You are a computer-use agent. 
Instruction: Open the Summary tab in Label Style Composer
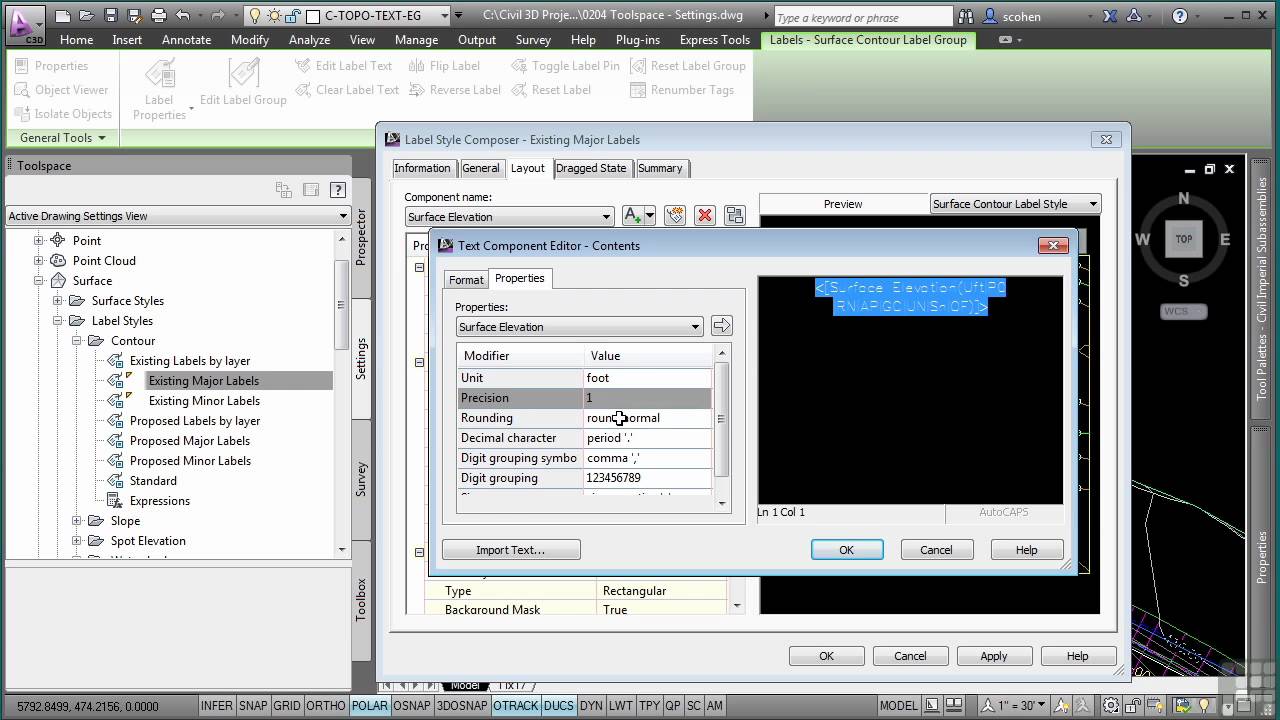[660, 168]
